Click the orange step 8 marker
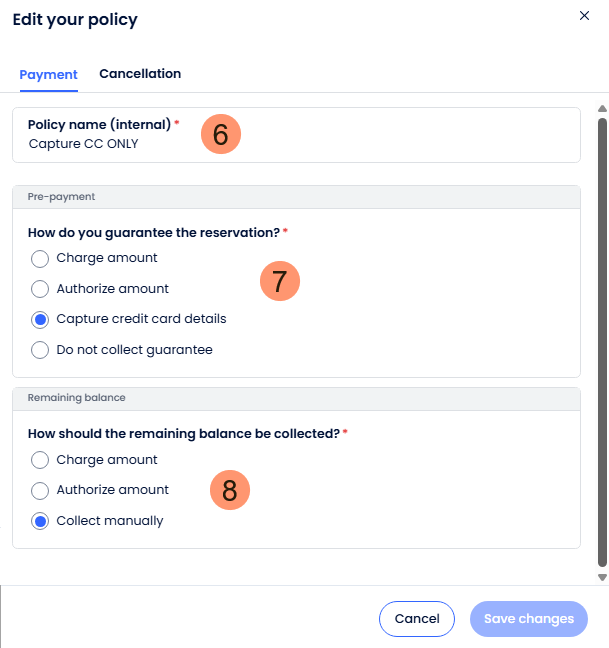The width and height of the screenshot is (609, 648). [230, 491]
